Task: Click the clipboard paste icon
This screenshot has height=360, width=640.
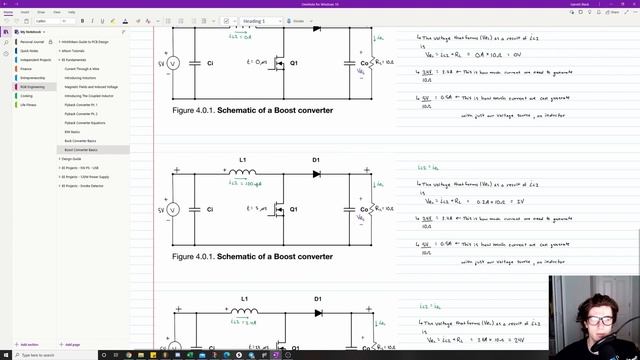Action: pyautogui.click(x=27, y=21)
